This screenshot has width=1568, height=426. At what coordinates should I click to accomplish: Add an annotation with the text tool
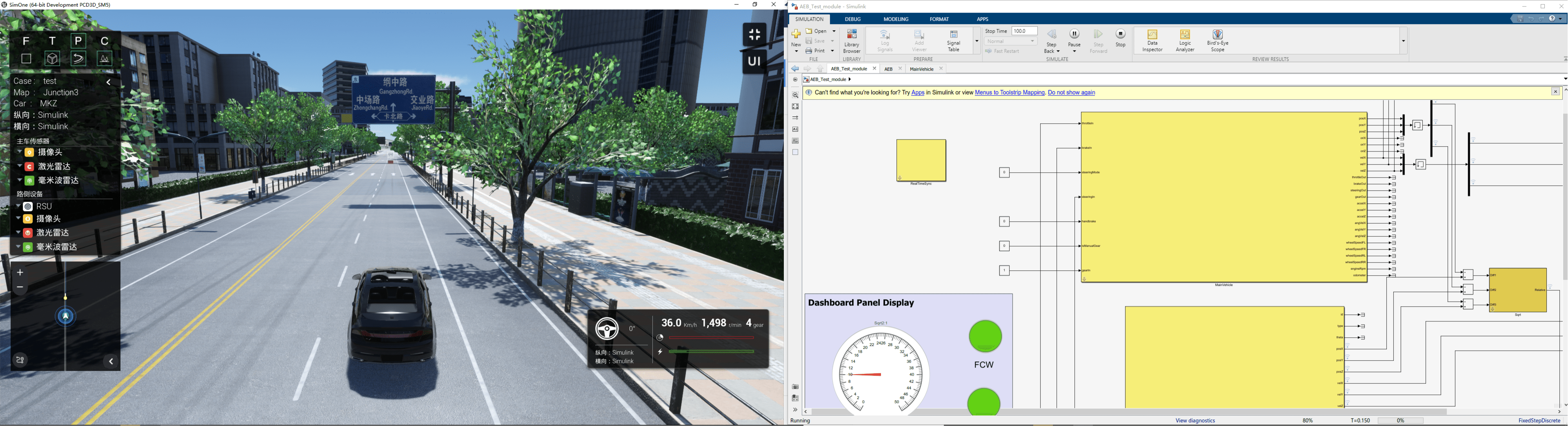(x=795, y=129)
